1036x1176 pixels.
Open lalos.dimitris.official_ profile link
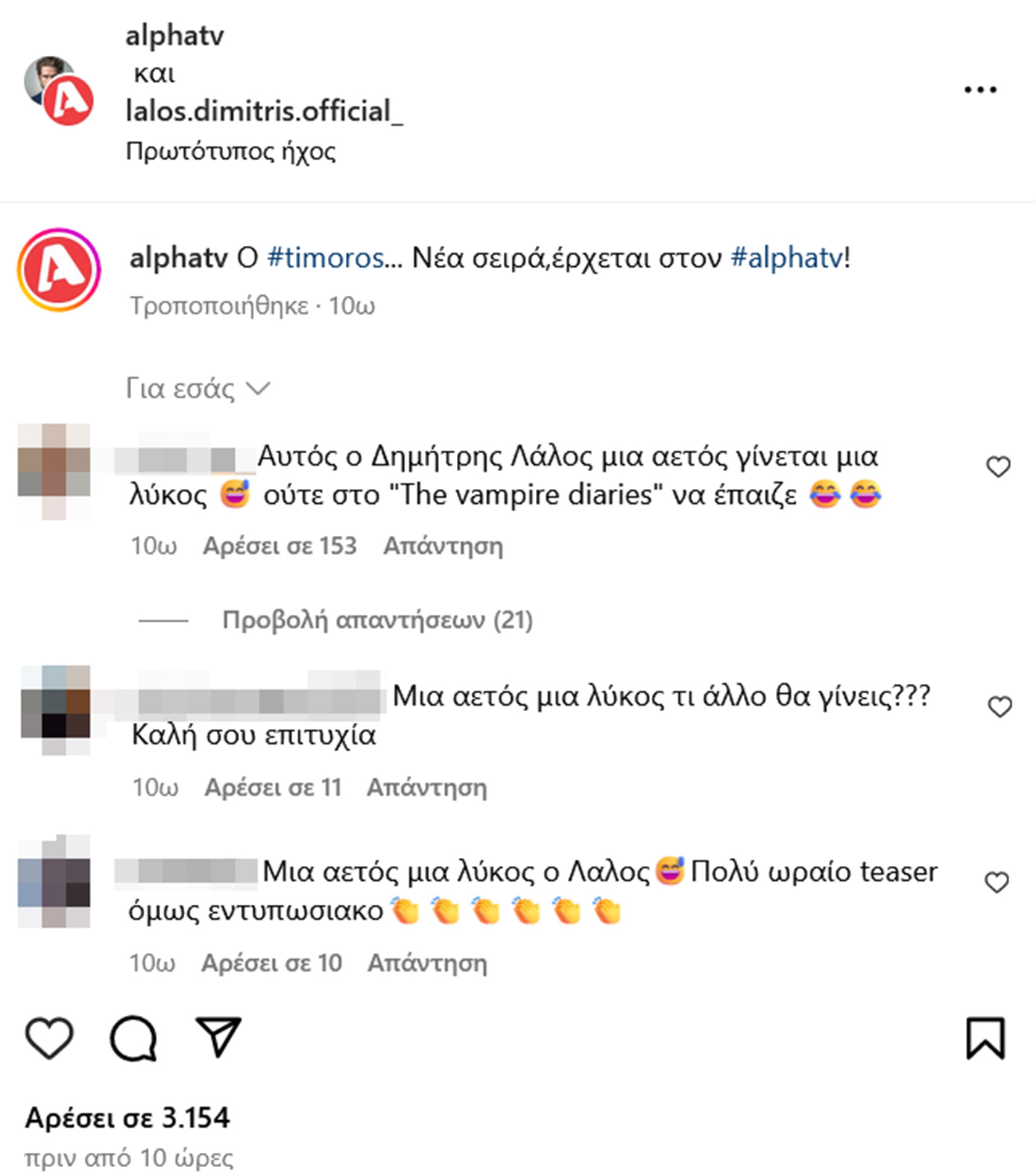click(x=264, y=111)
